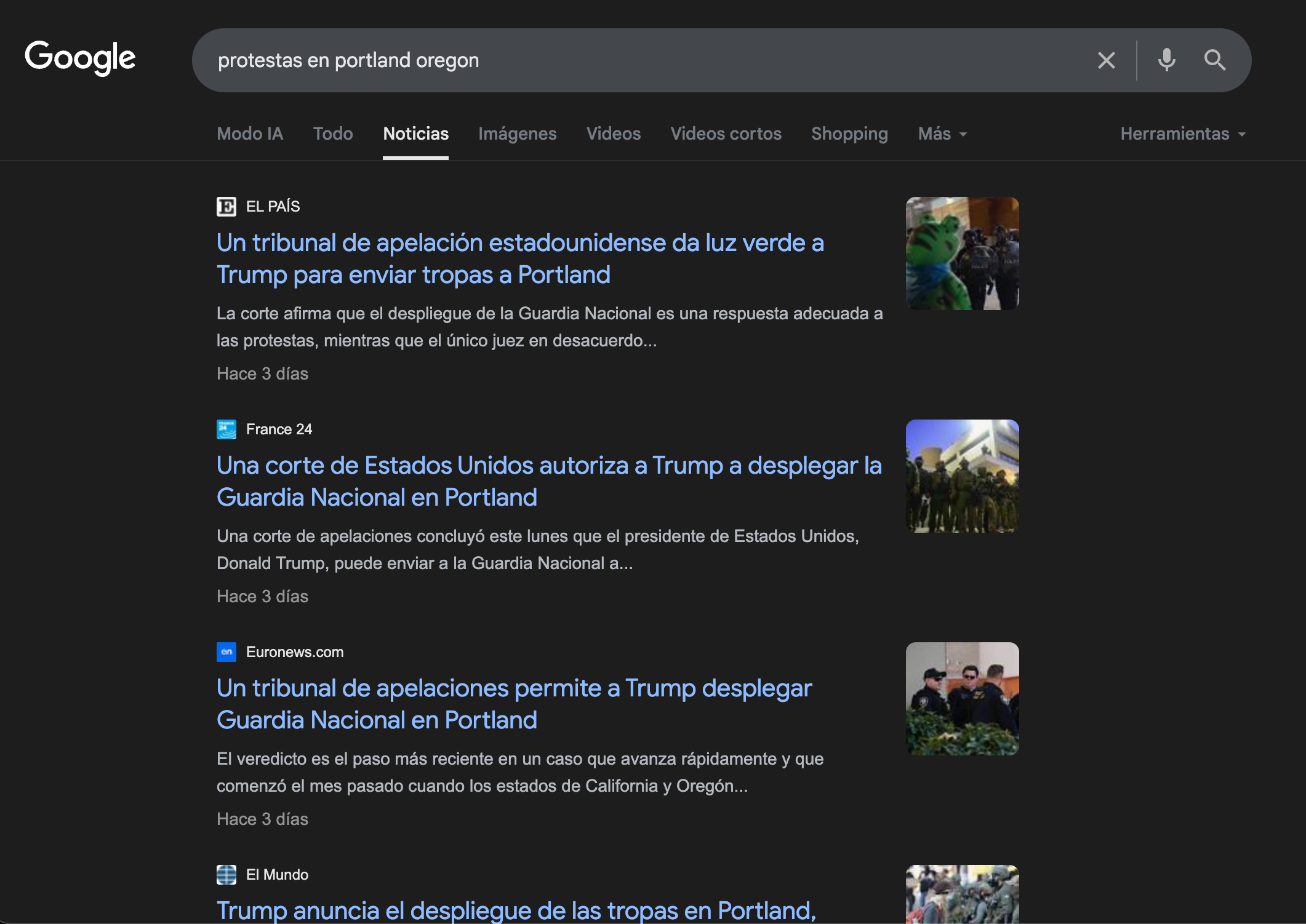Expand the Más dropdown menu
Screen dimensions: 1306x924
coord(942,134)
